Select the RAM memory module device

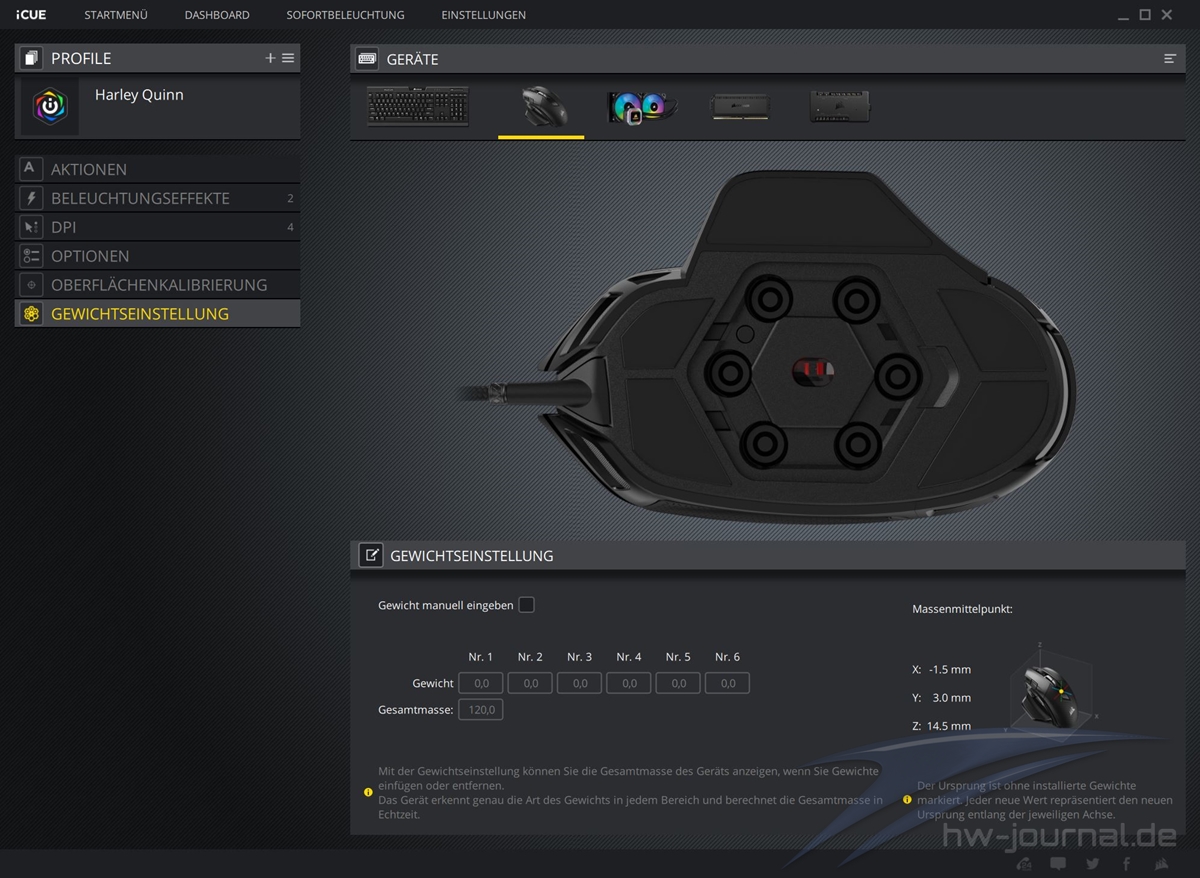pyautogui.click(x=740, y=106)
